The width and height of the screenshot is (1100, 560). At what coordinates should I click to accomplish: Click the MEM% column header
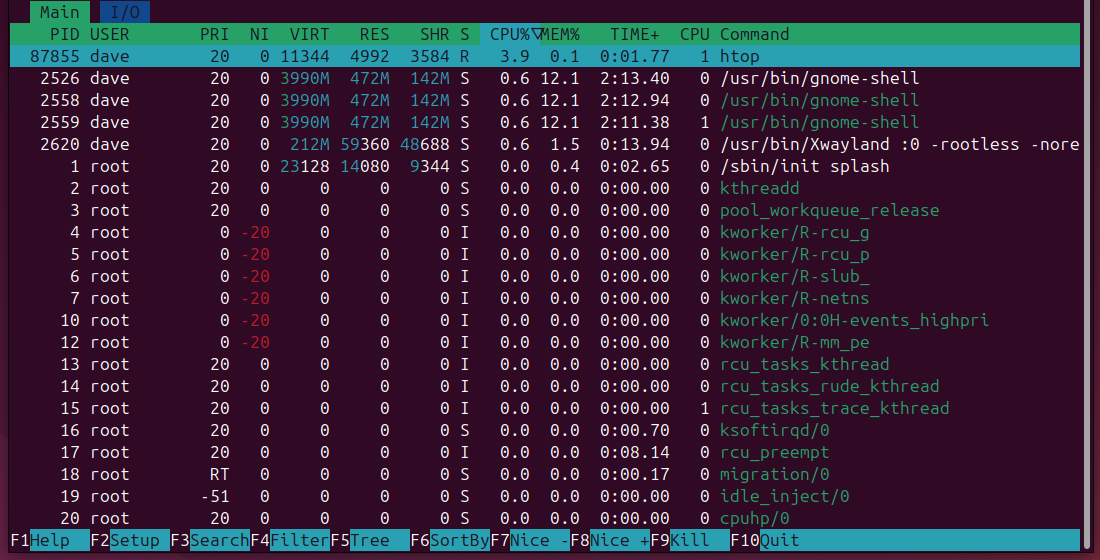pyautogui.click(x=561, y=34)
